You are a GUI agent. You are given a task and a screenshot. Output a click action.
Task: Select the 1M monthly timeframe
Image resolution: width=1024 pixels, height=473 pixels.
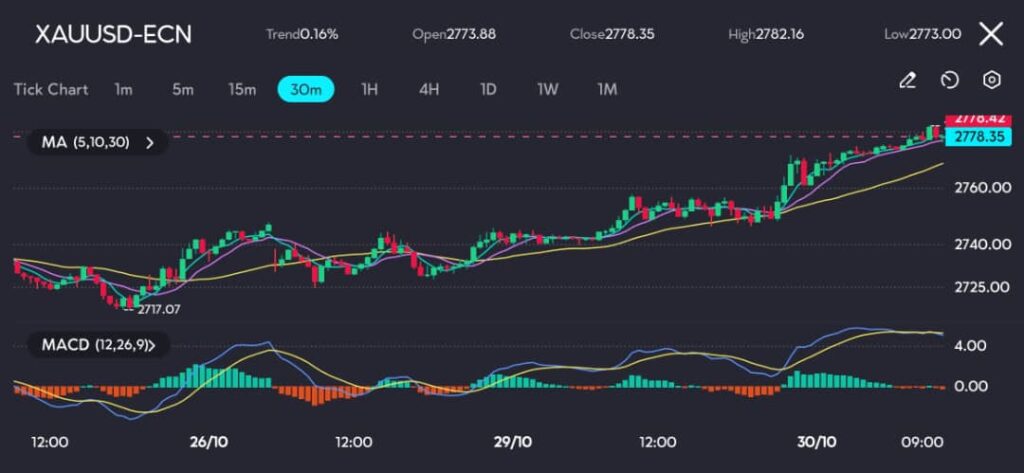click(x=607, y=89)
